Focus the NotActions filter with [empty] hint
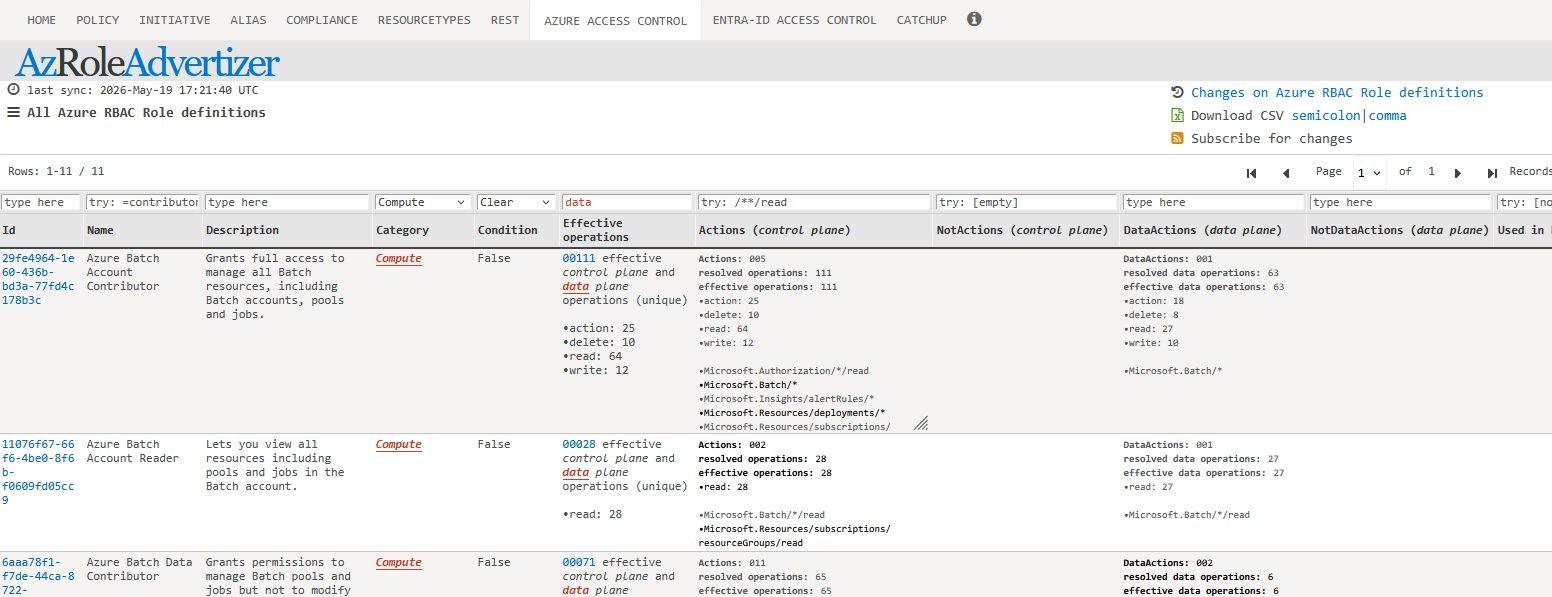Viewport: 1552px width, 597px height. pos(1027,202)
